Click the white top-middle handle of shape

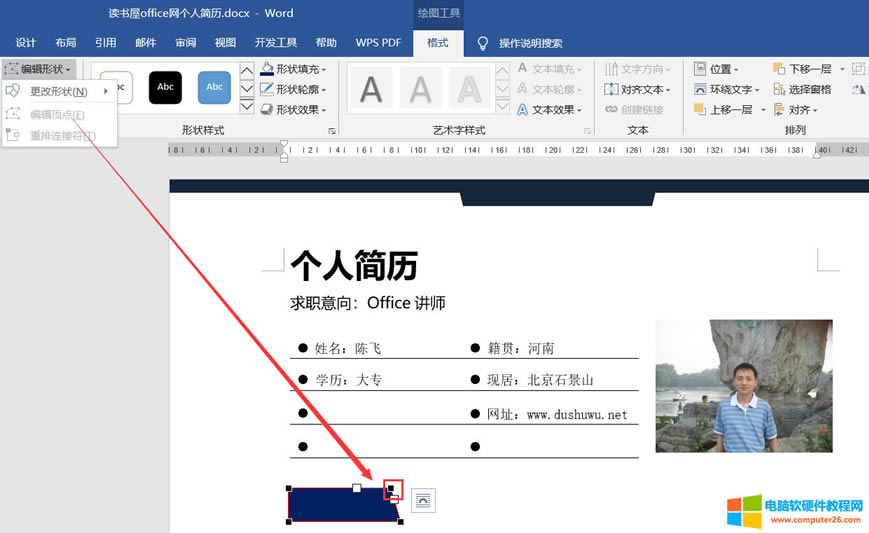pyautogui.click(x=356, y=488)
